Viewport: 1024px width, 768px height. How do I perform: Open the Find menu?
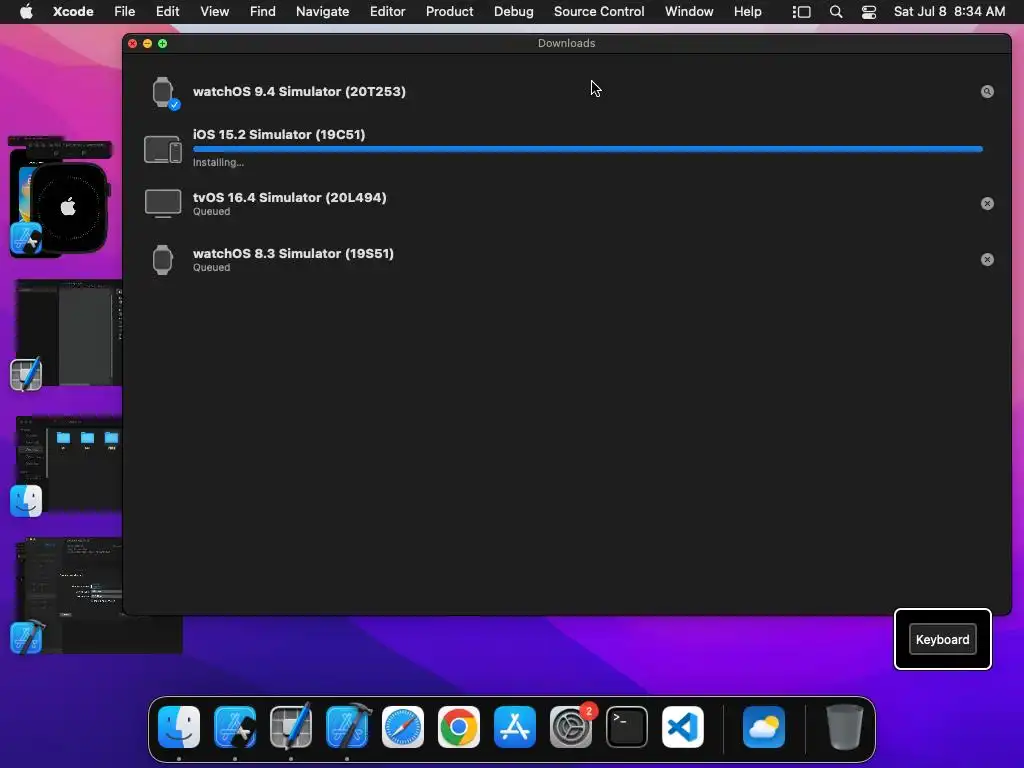click(x=263, y=12)
